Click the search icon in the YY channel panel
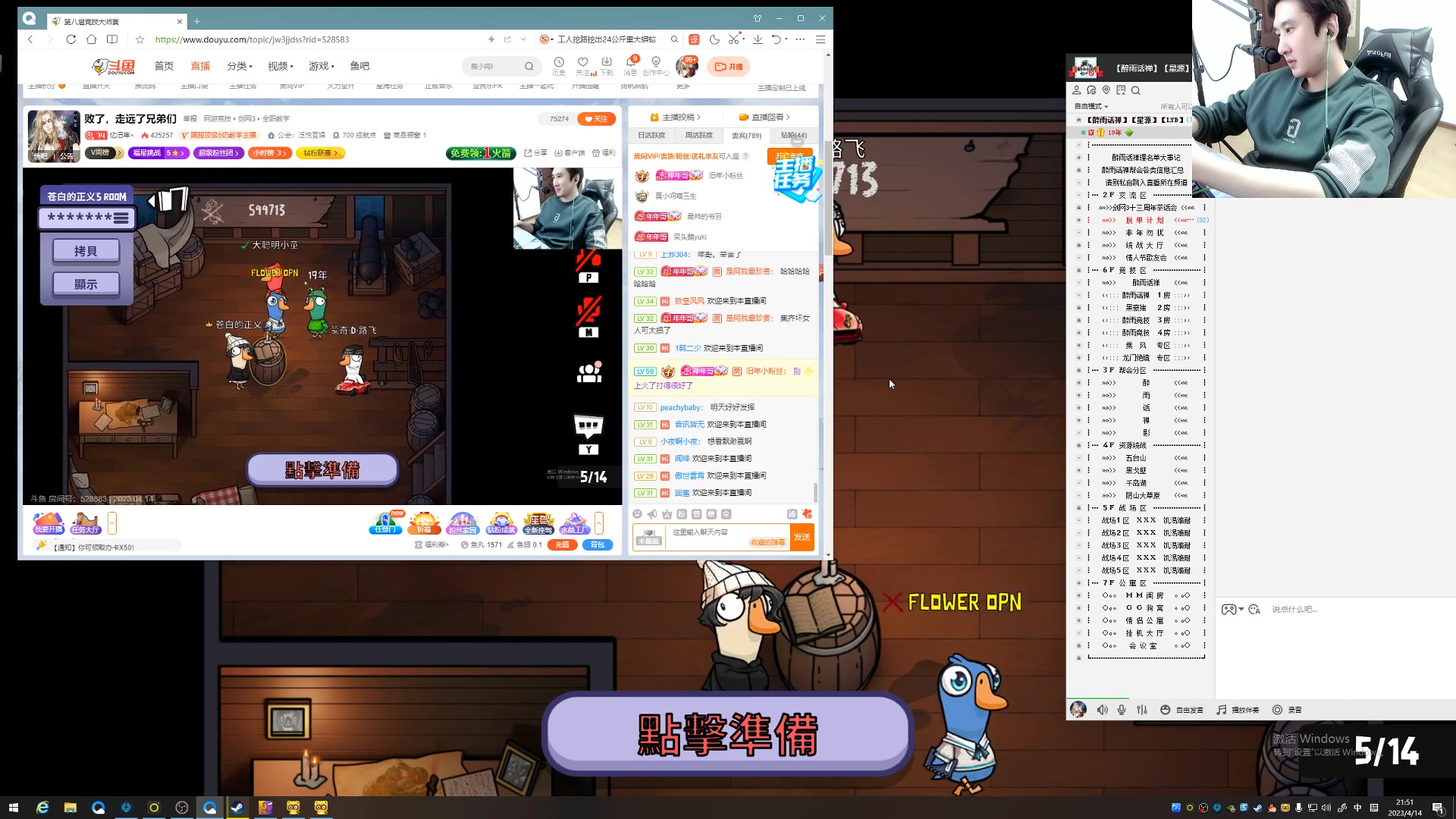Screen dimensions: 1456x819 tap(1137, 91)
